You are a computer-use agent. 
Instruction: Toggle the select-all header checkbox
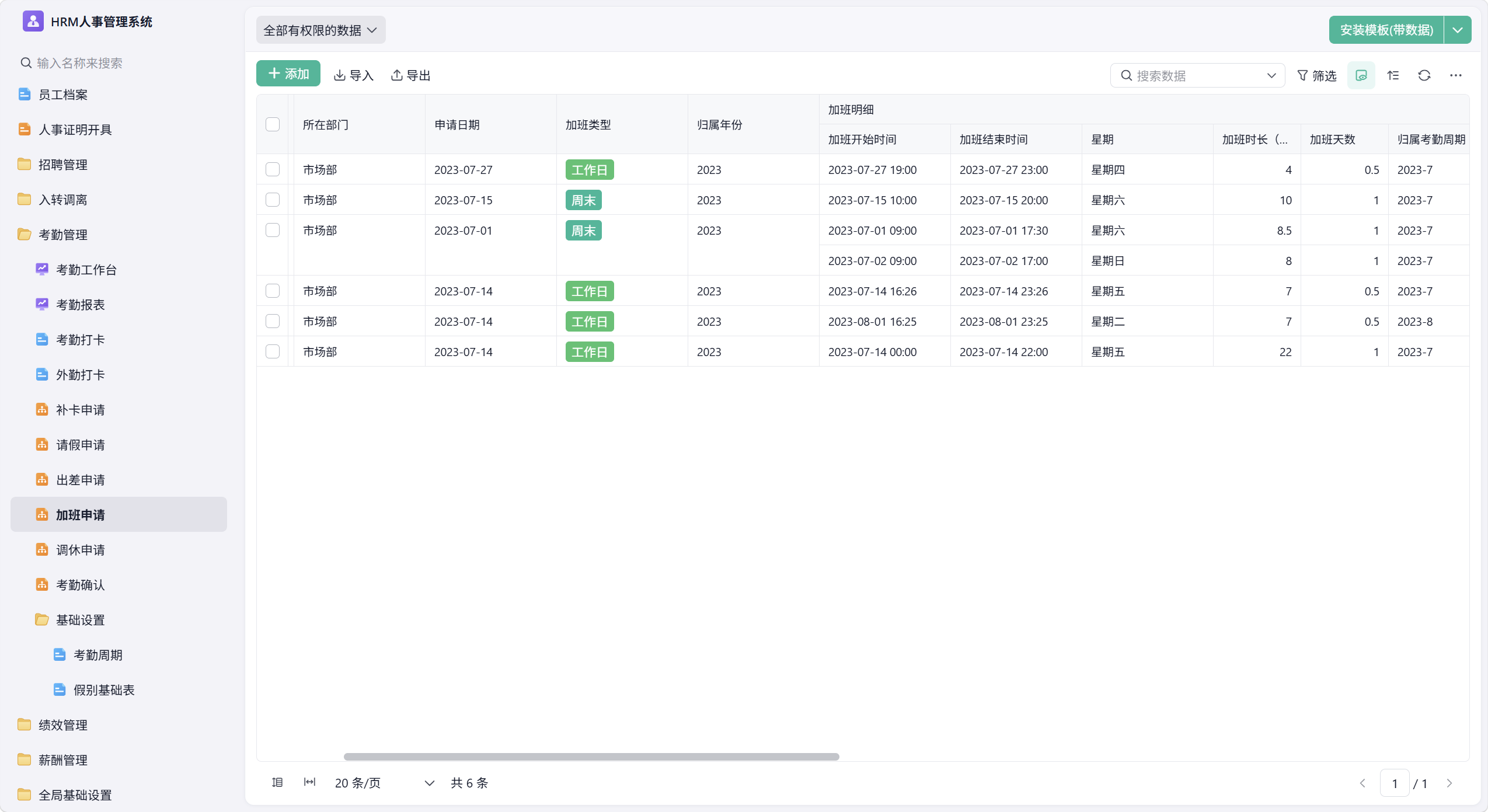tap(273, 124)
